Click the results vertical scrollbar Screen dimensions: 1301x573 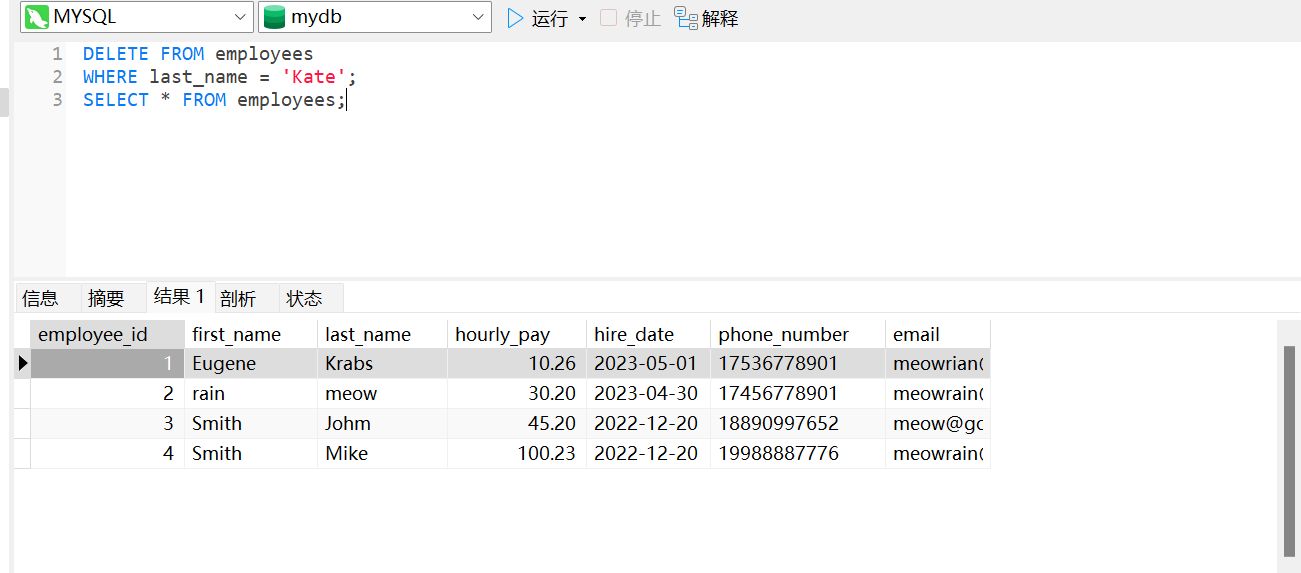pyautogui.click(x=1289, y=450)
